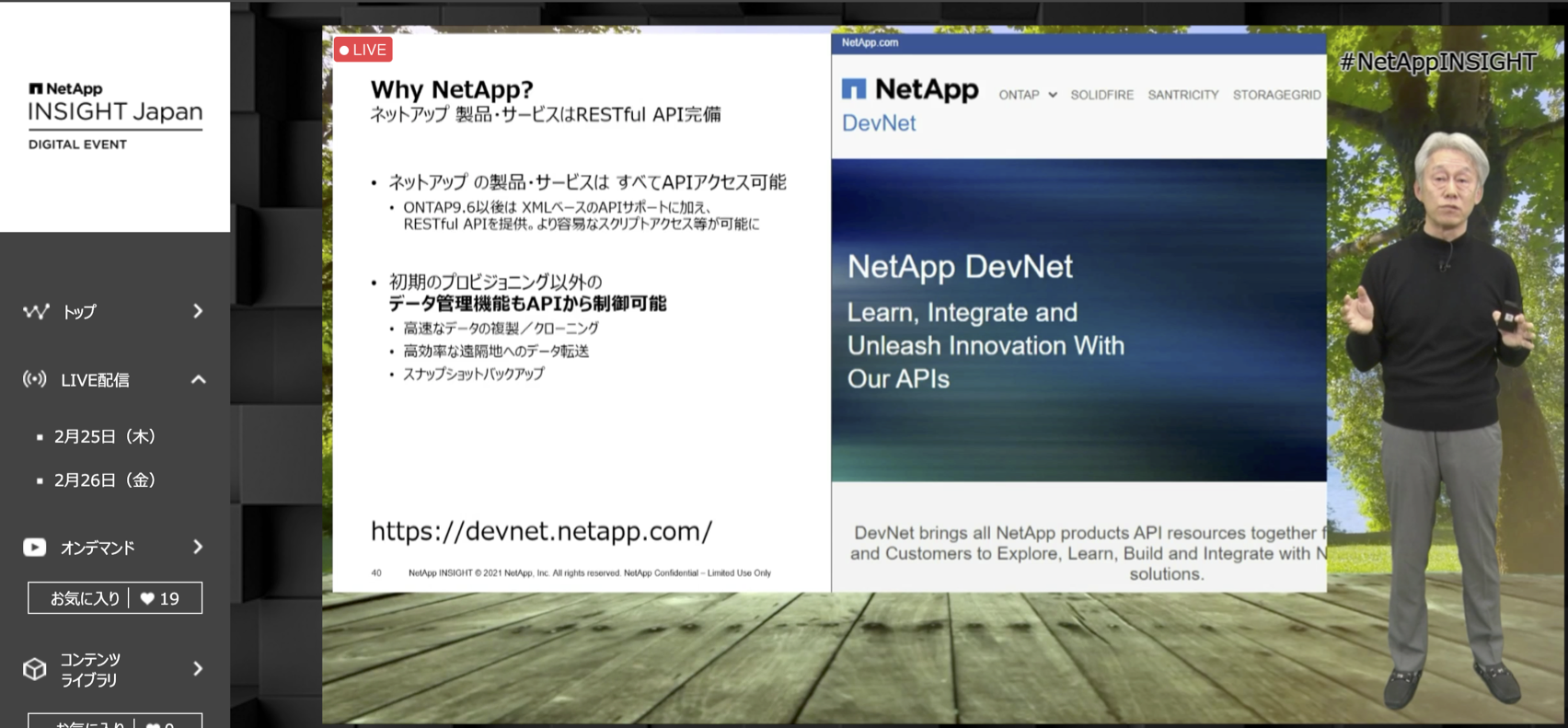Collapse the LIVE配信 section chevron
Image resolution: width=1568 pixels, height=728 pixels.
pos(198,379)
